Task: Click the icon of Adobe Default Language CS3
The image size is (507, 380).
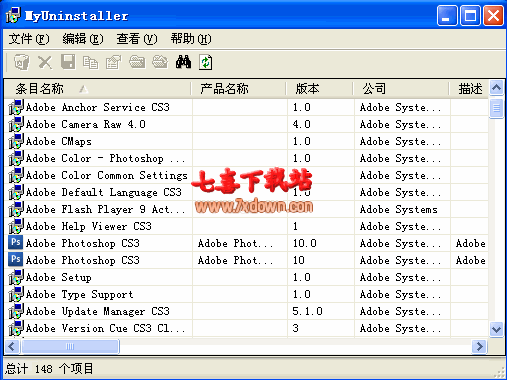Action: pyautogui.click(x=16, y=192)
